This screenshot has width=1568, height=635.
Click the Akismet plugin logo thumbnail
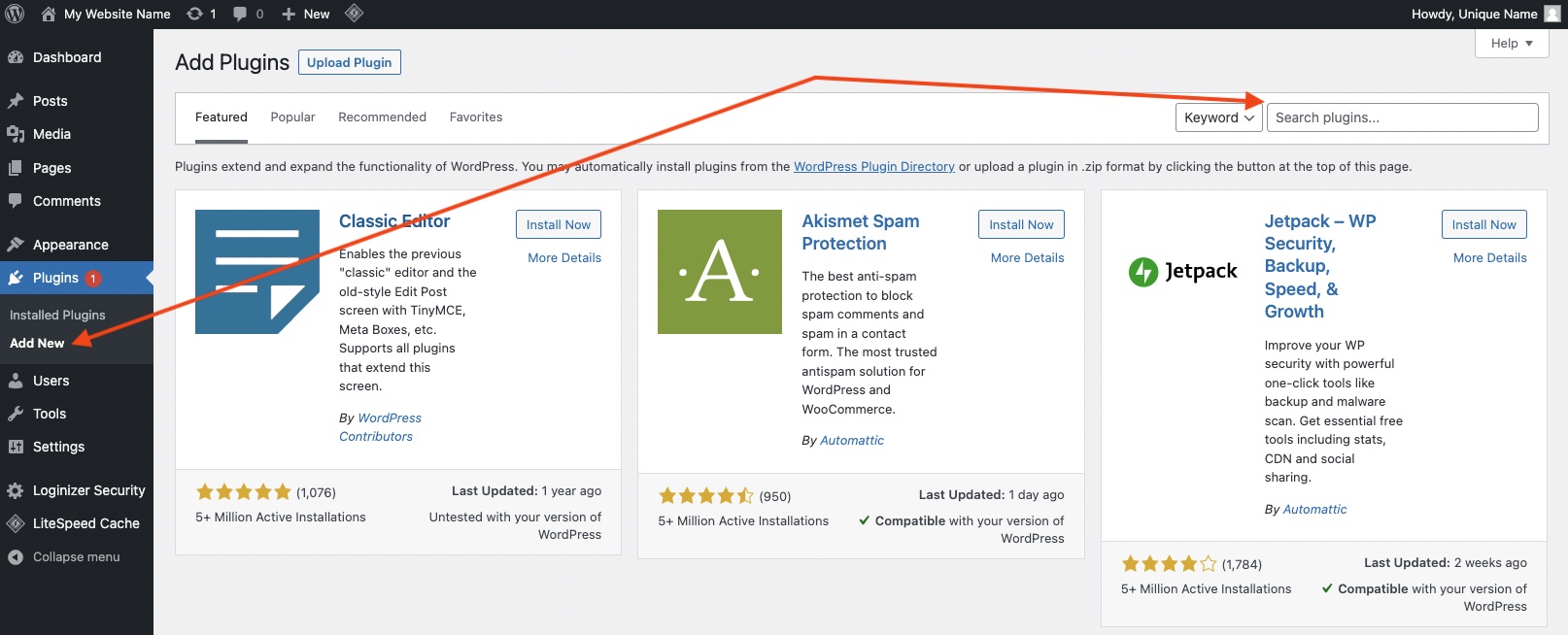click(720, 272)
